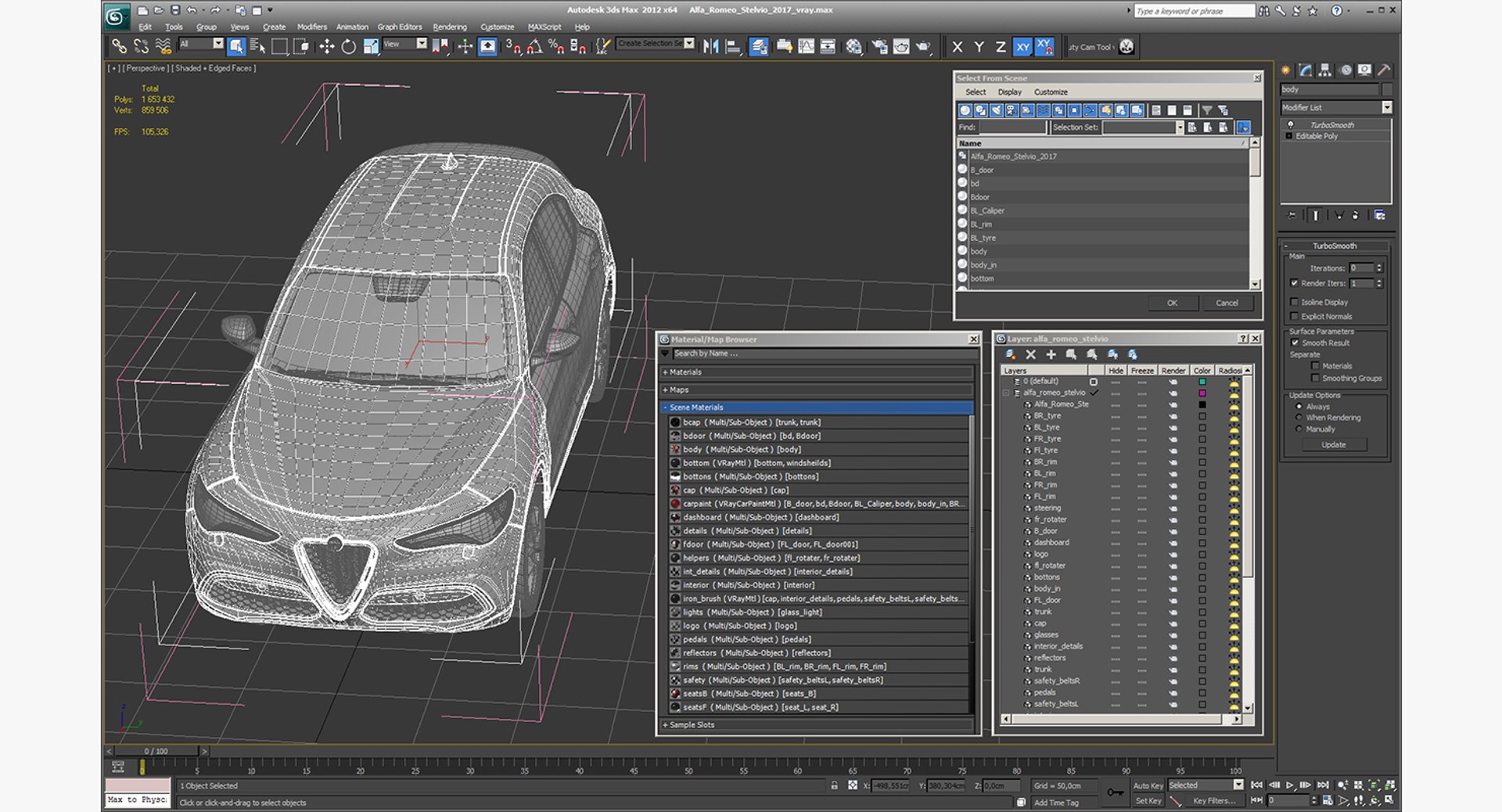
Task: Open the Hierarchy command panel tab
Action: (1324, 70)
